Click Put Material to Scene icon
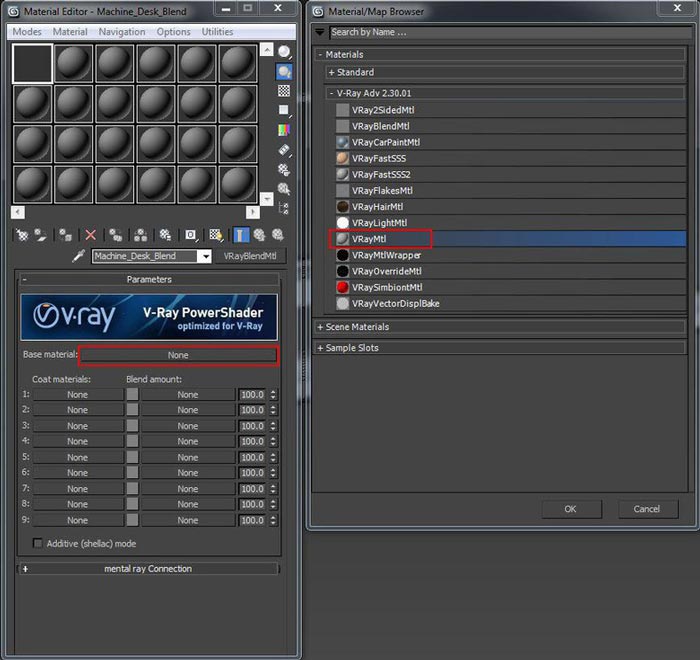Screen dimensions: 700x660 tap(41, 235)
